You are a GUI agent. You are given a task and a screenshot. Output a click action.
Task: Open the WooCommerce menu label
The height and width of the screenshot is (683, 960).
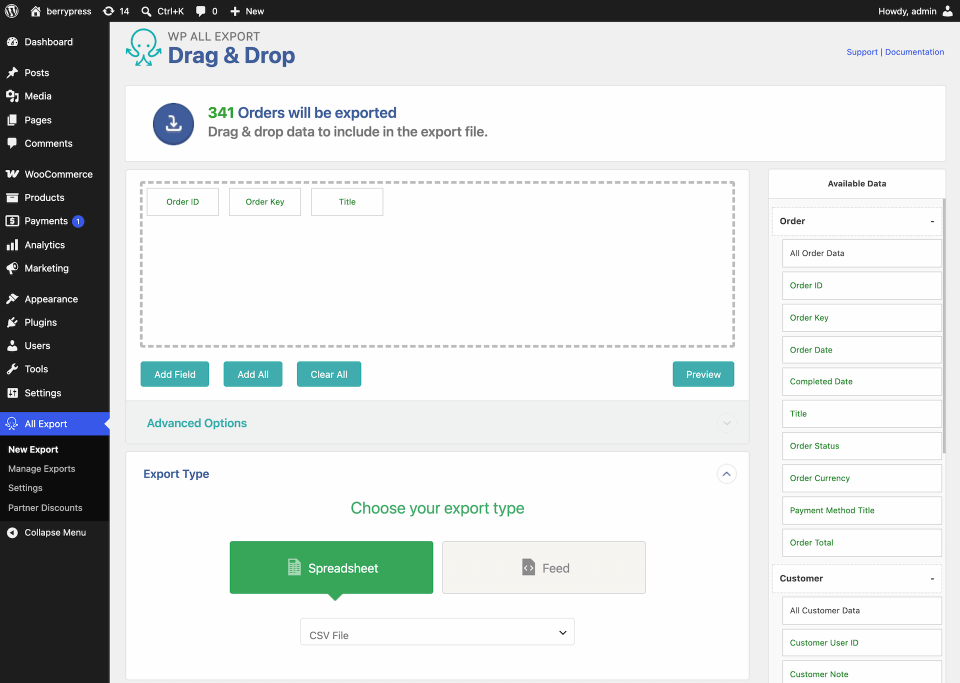[x=59, y=174]
